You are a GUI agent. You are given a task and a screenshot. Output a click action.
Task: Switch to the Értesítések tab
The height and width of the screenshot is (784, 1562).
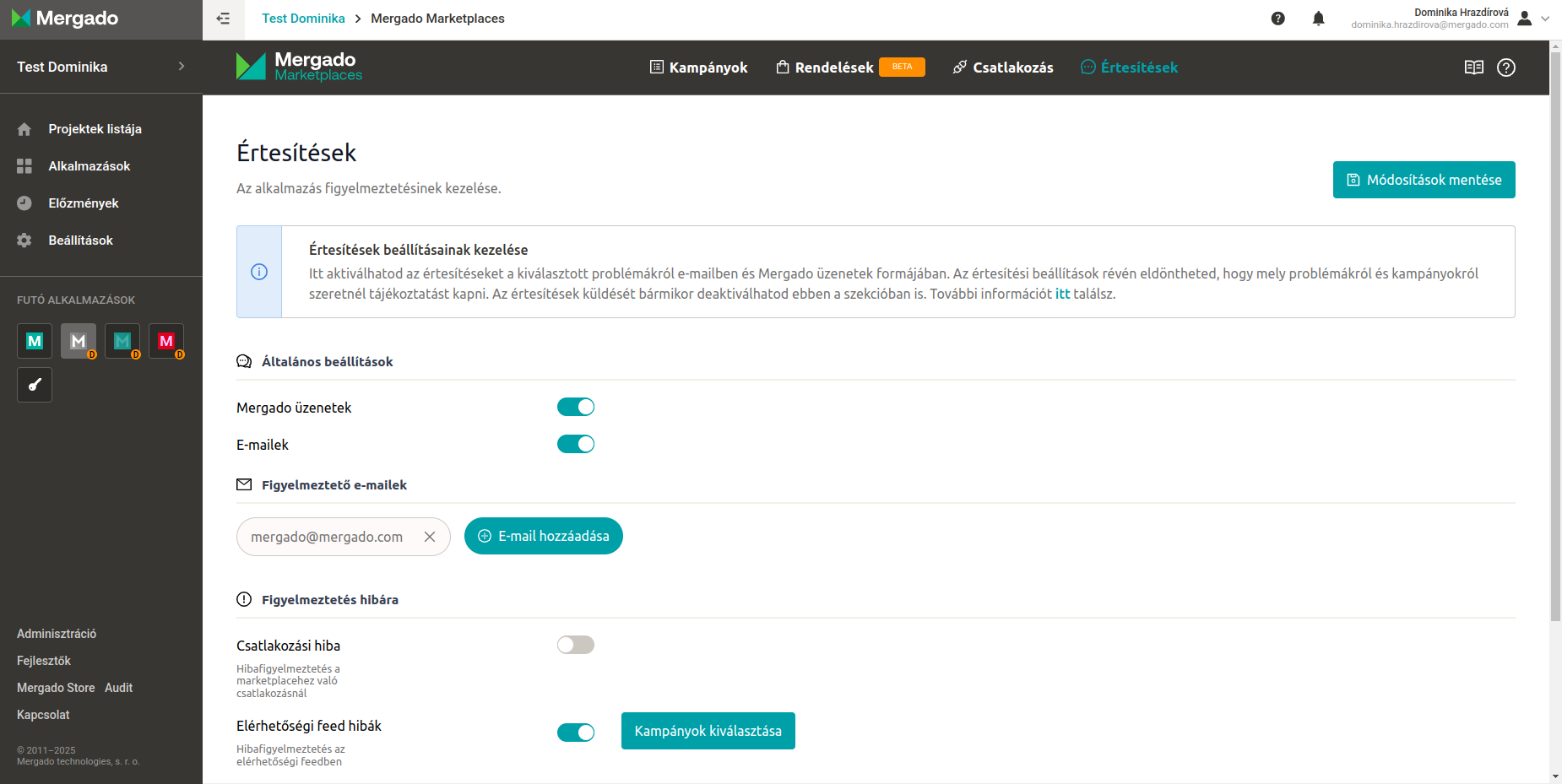pos(1129,68)
